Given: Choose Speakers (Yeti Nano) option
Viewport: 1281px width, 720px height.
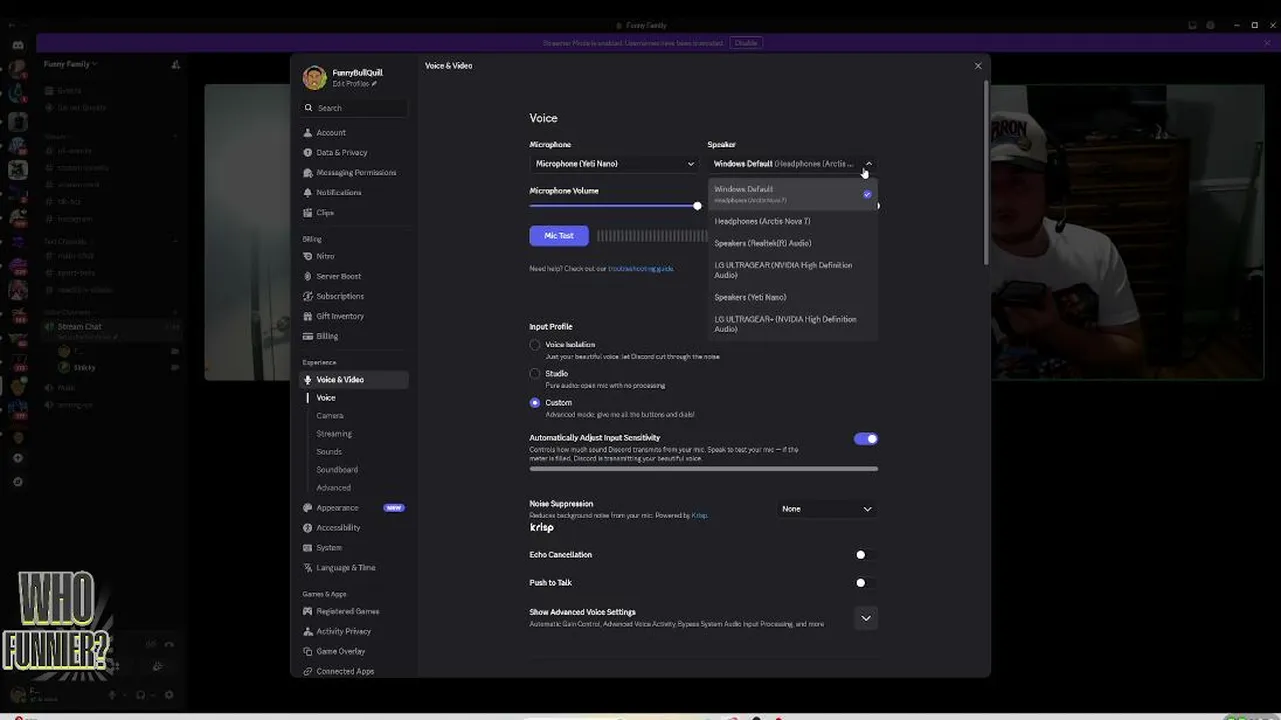Looking at the screenshot, I should pos(793,297).
